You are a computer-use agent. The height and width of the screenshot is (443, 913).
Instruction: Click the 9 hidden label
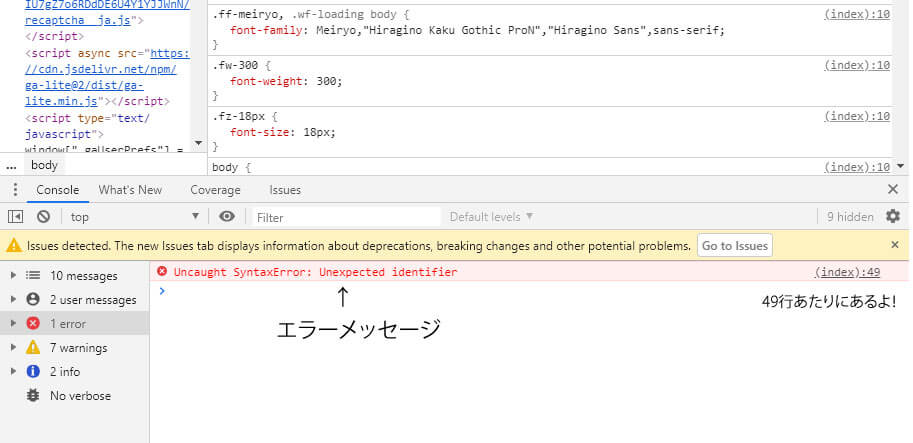tap(850, 217)
